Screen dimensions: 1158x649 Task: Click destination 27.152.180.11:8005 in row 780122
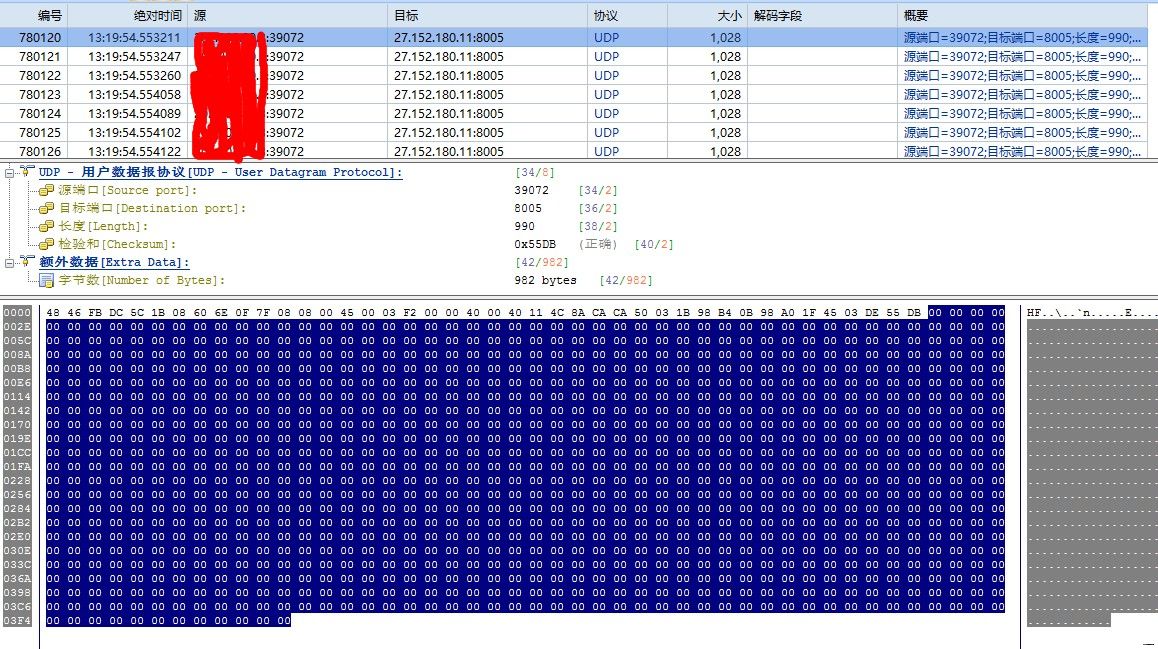(449, 75)
